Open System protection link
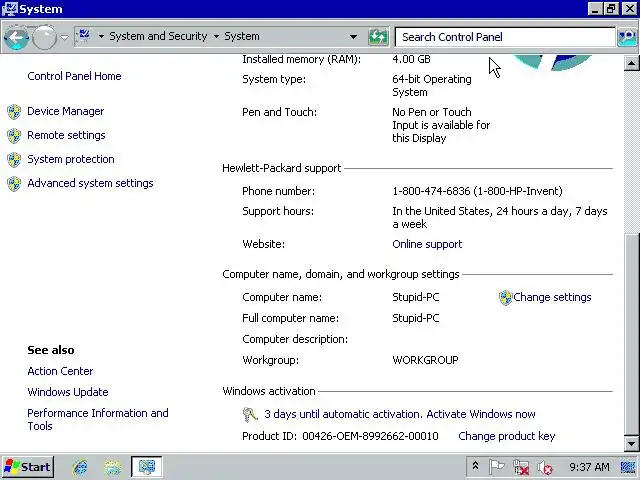 [71, 159]
